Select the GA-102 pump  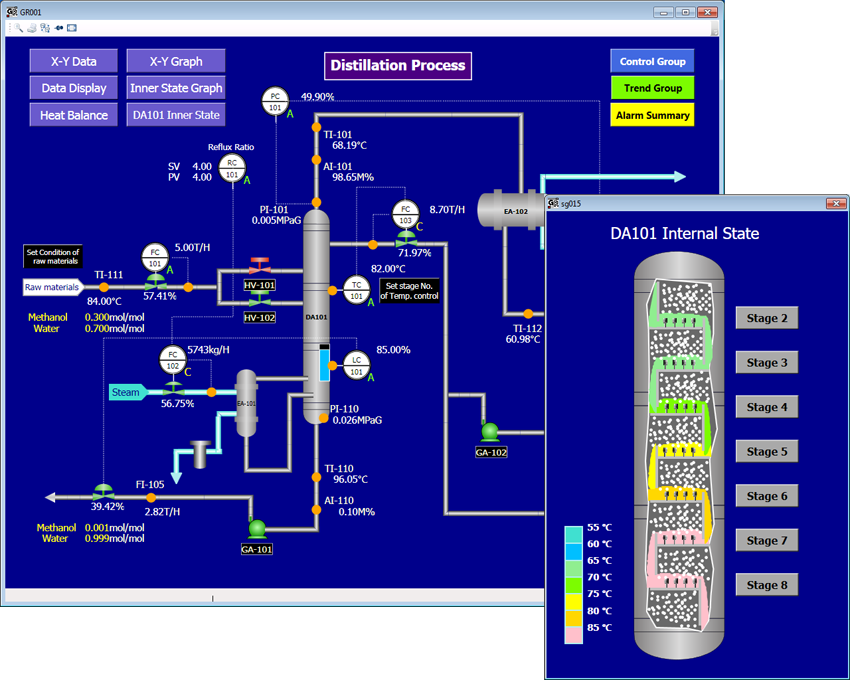pyautogui.click(x=490, y=432)
